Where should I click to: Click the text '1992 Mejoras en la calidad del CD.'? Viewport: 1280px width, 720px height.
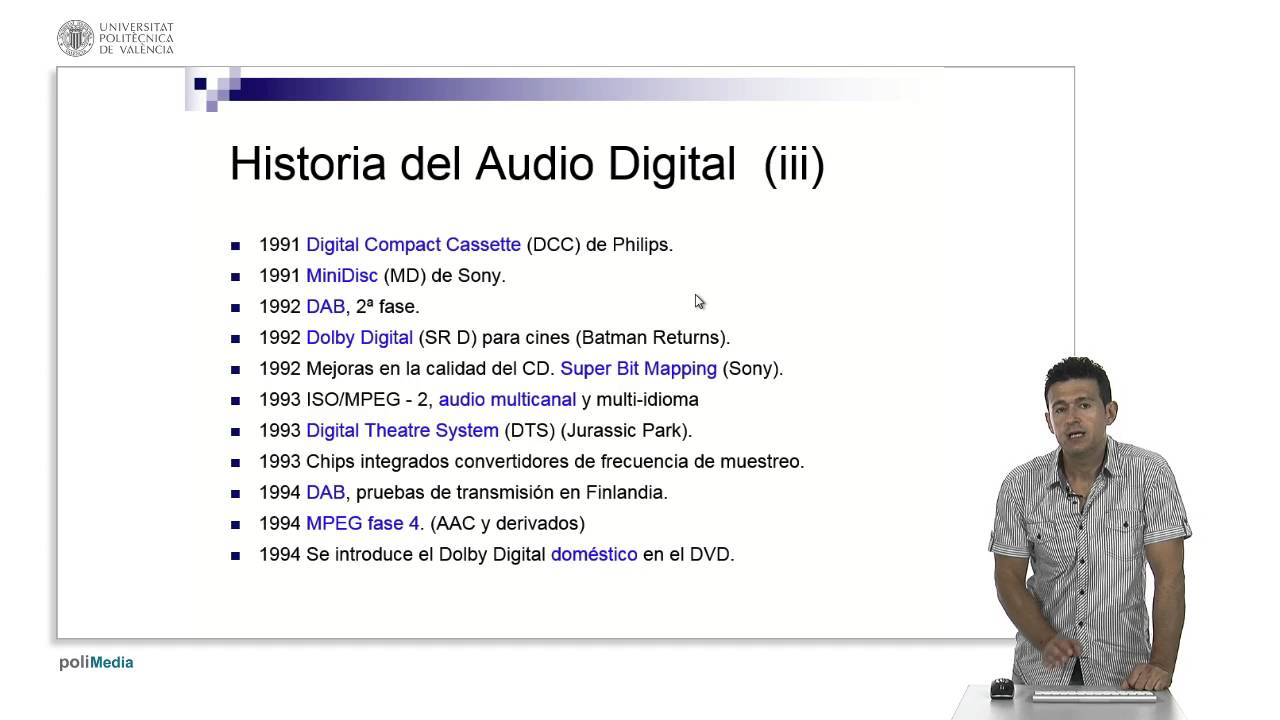[407, 369]
